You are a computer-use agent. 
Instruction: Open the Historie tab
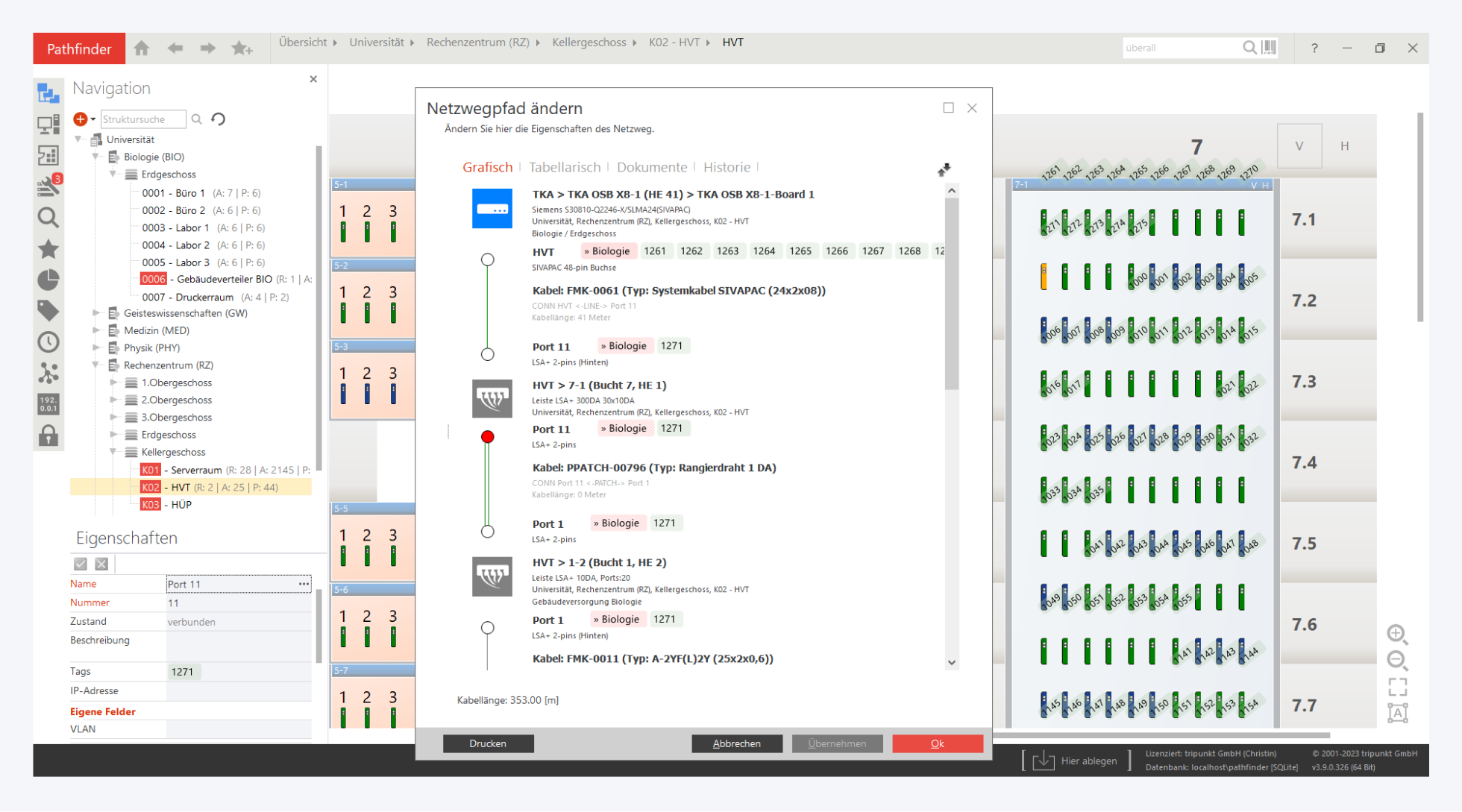(726, 167)
